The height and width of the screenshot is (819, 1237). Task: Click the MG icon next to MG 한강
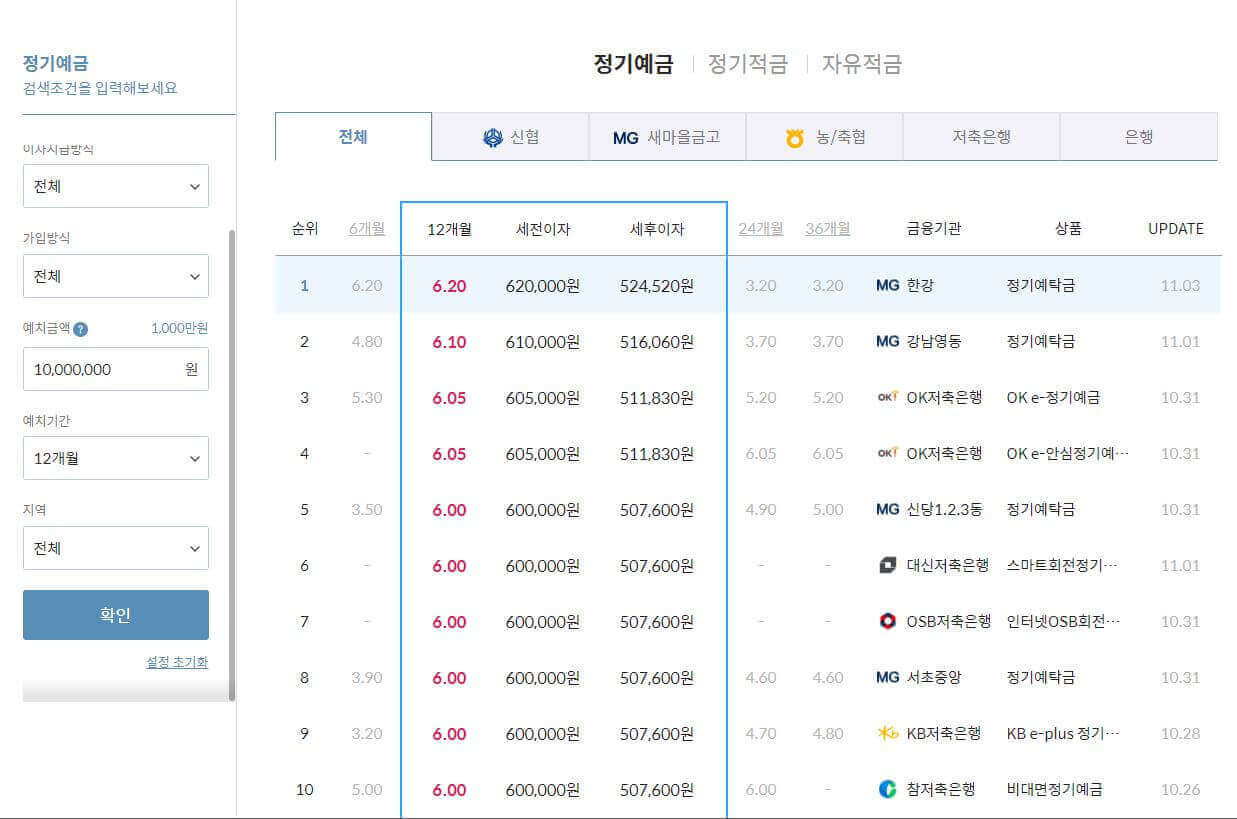pos(886,285)
